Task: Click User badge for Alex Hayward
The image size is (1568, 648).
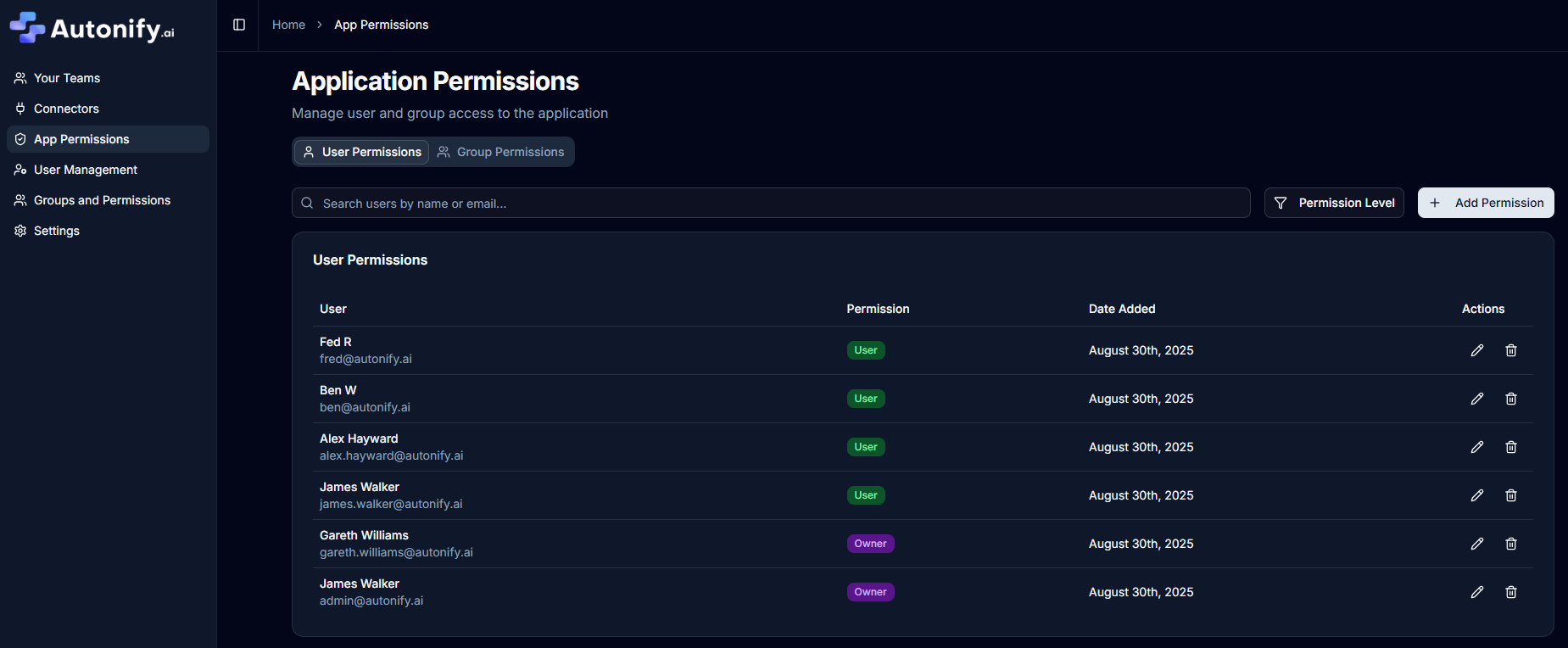Action: [x=866, y=447]
